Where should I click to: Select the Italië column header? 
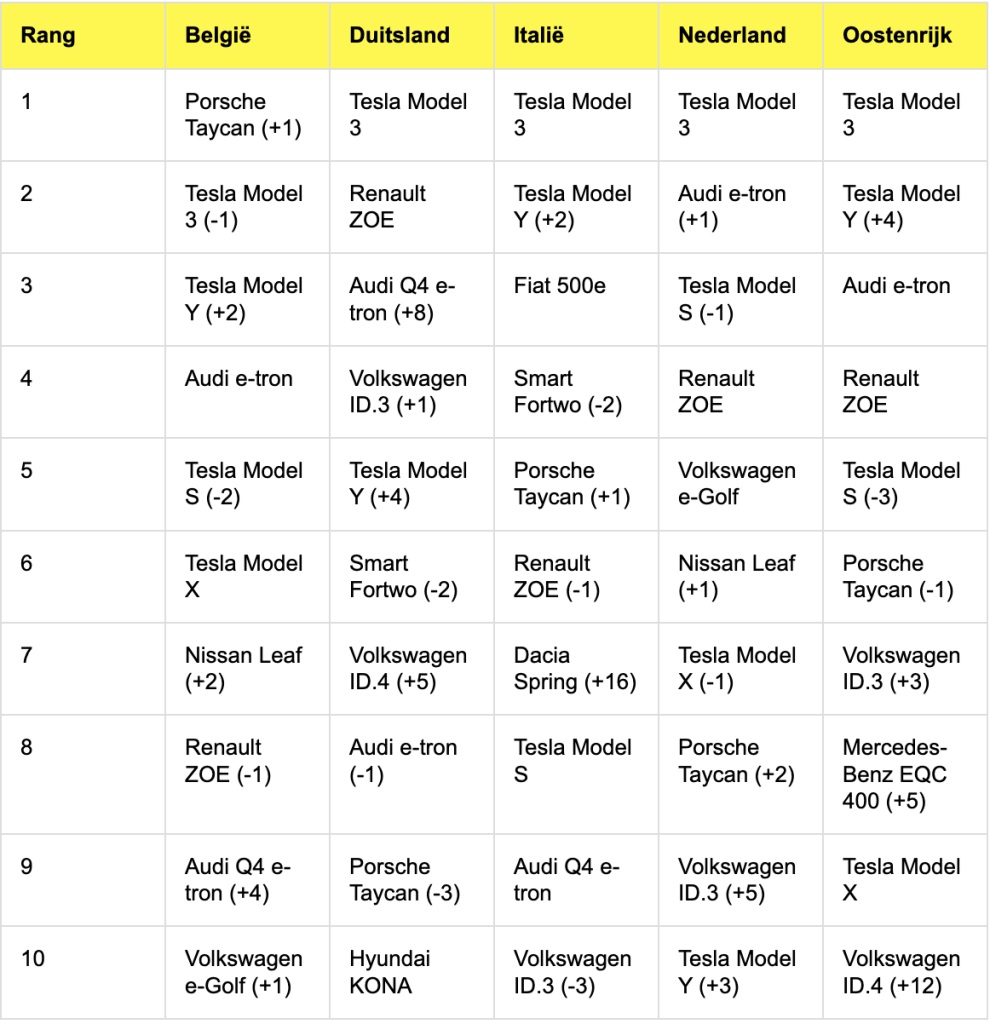point(539,36)
